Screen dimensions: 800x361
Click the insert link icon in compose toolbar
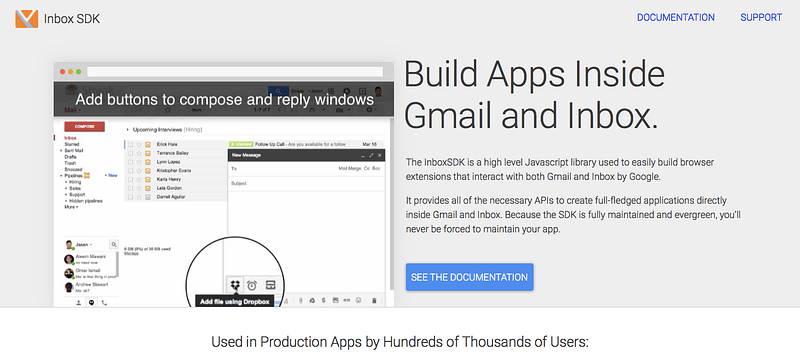pyautogui.click(x=347, y=301)
